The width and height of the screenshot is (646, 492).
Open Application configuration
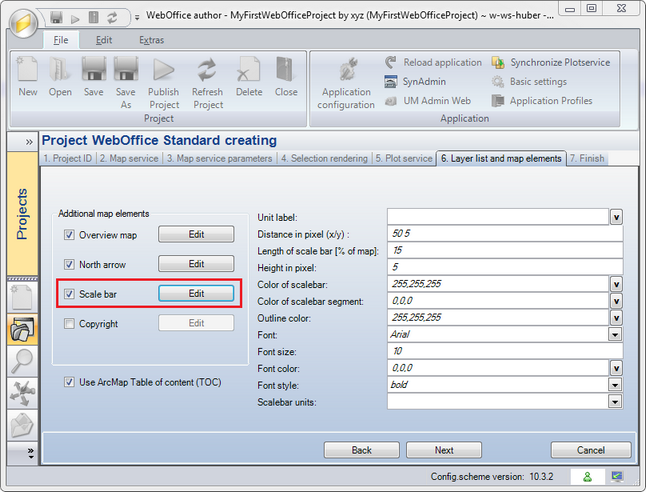coord(346,83)
